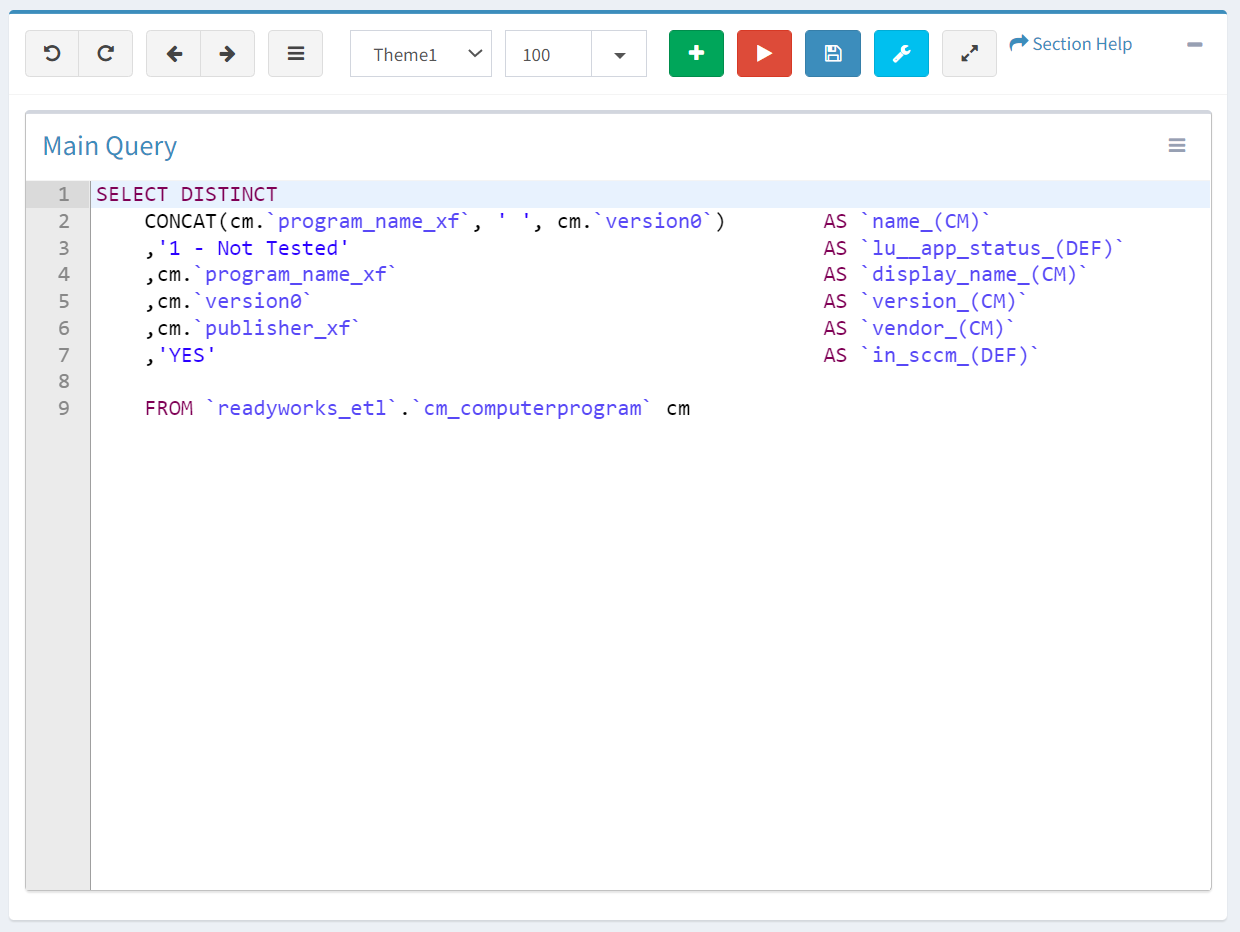This screenshot has width=1240, height=932.
Task: Open the Section Help link
Action: pos(1071,44)
